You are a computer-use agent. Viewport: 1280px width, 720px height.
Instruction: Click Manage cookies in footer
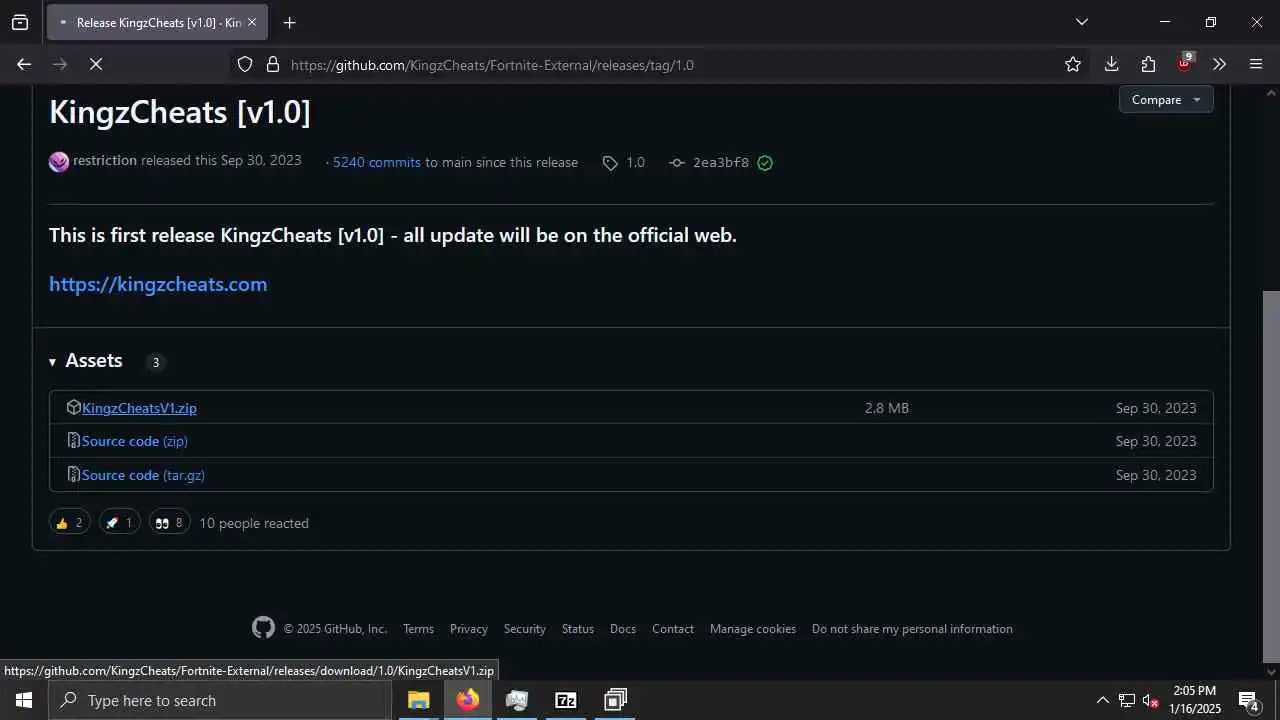pyautogui.click(x=753, y=629)
